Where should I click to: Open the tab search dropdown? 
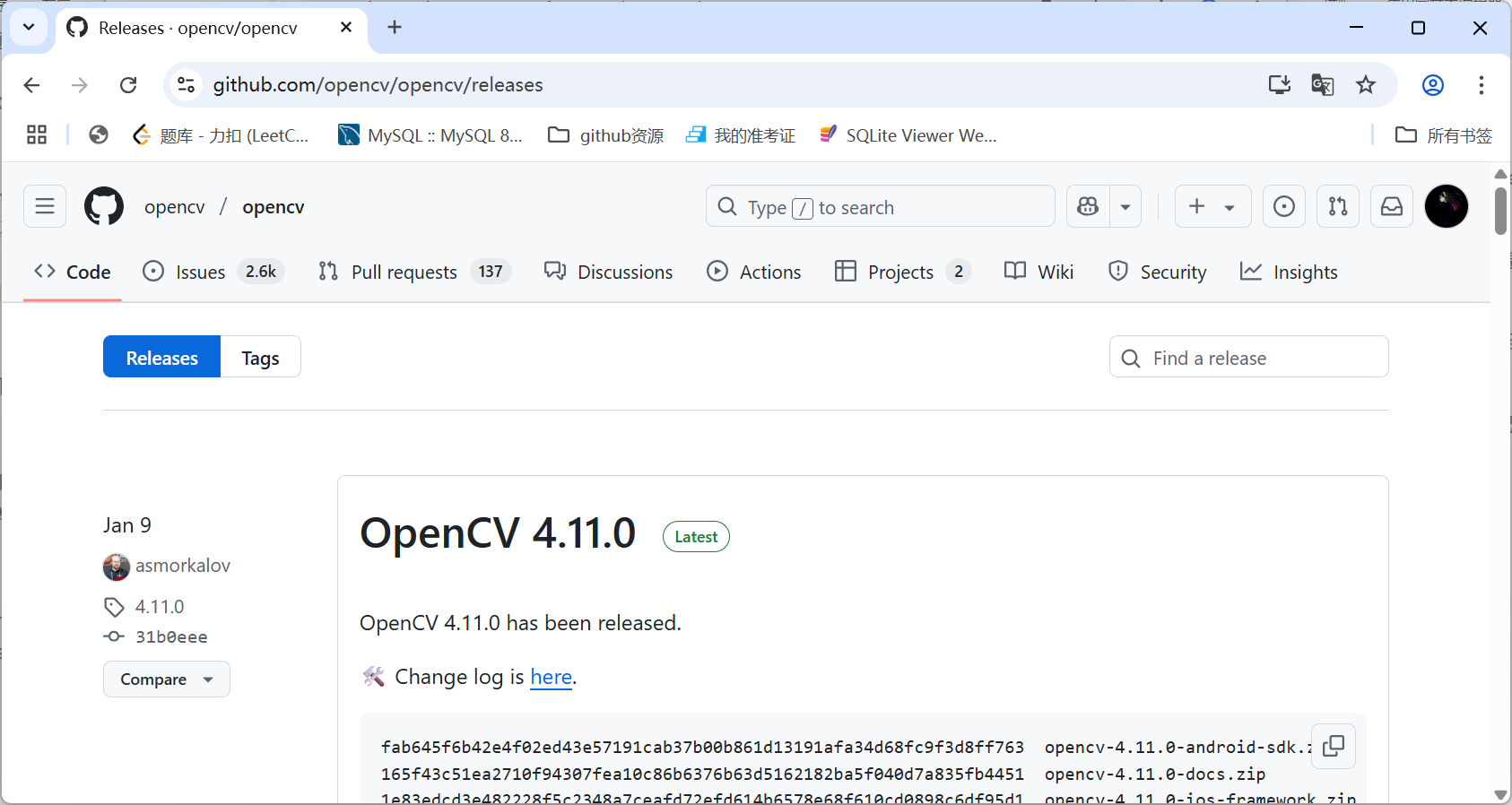pos(29,28)
